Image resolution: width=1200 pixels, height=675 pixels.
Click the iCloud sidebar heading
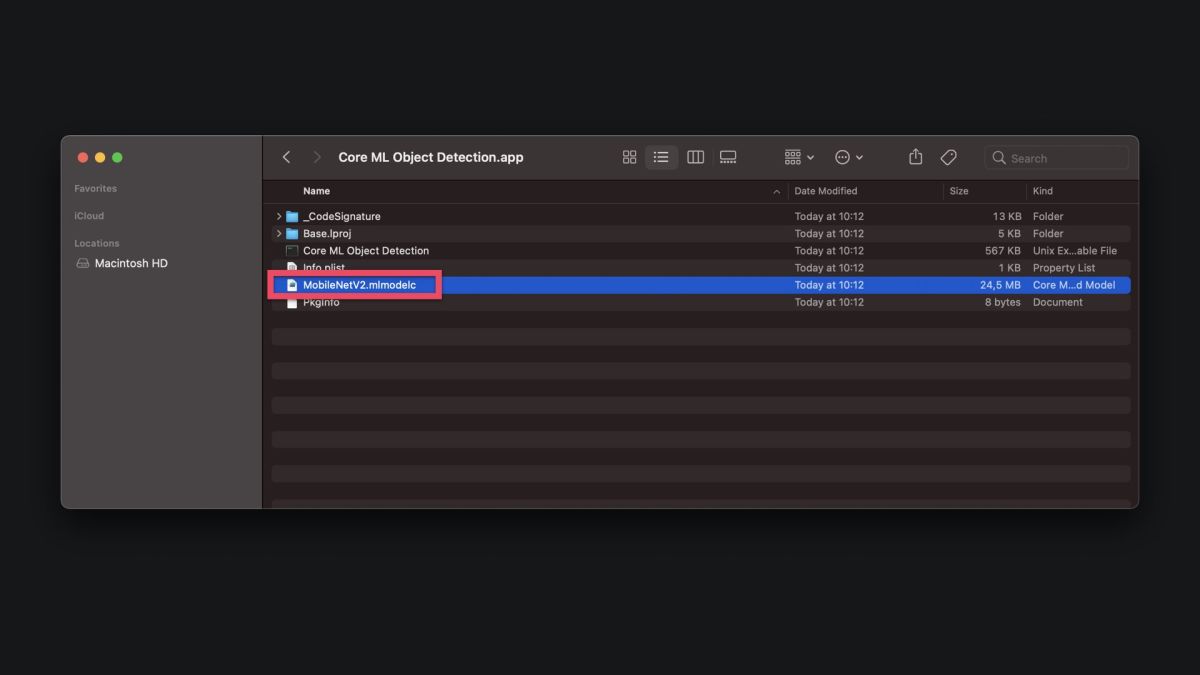point(89,216)
